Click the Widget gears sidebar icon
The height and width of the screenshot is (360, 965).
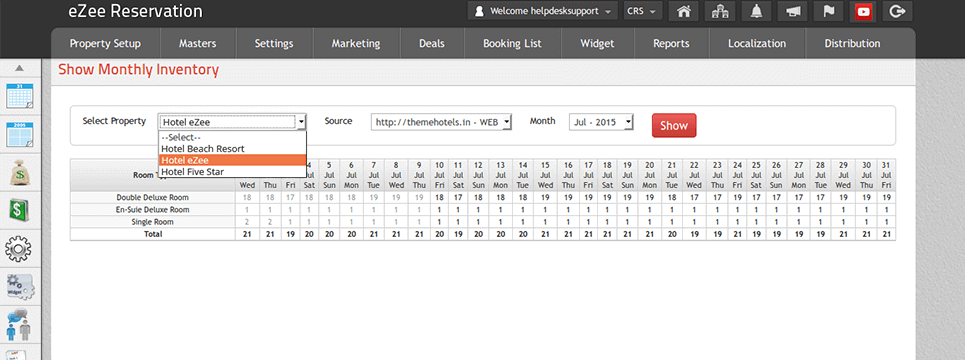point(20,287)
